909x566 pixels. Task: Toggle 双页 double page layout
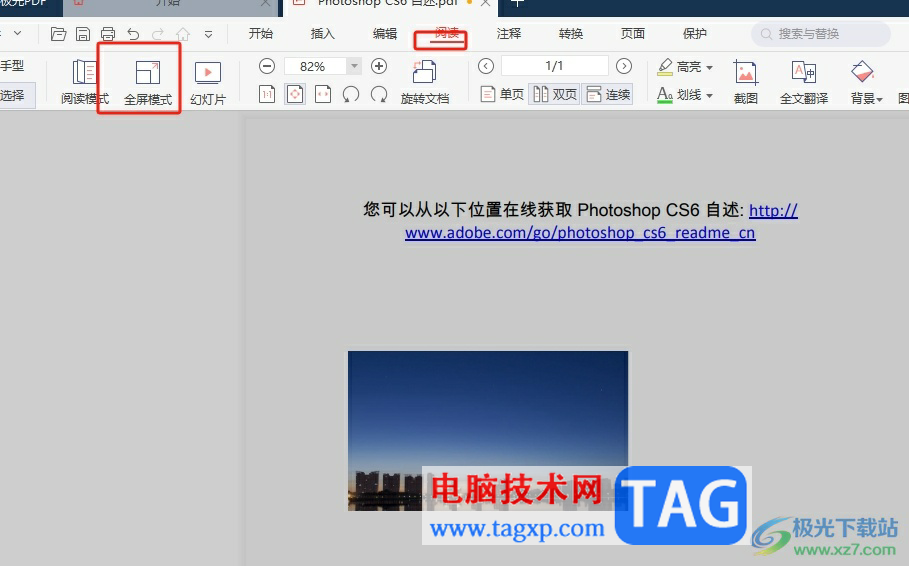click(555, 94)
